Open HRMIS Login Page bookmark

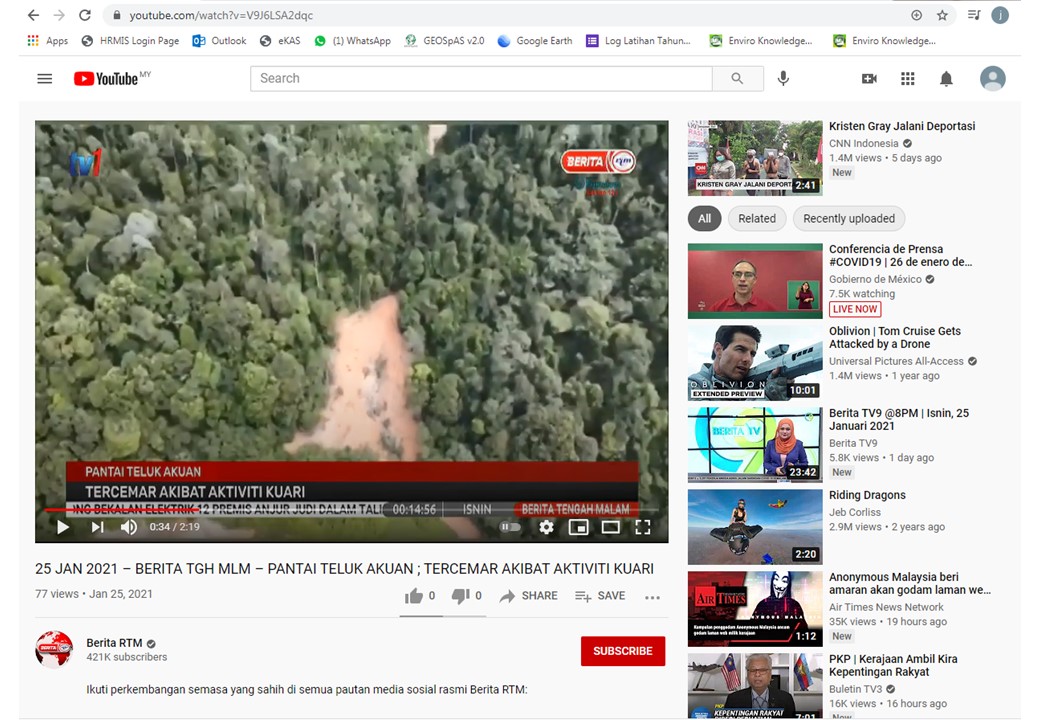(130, 40)
